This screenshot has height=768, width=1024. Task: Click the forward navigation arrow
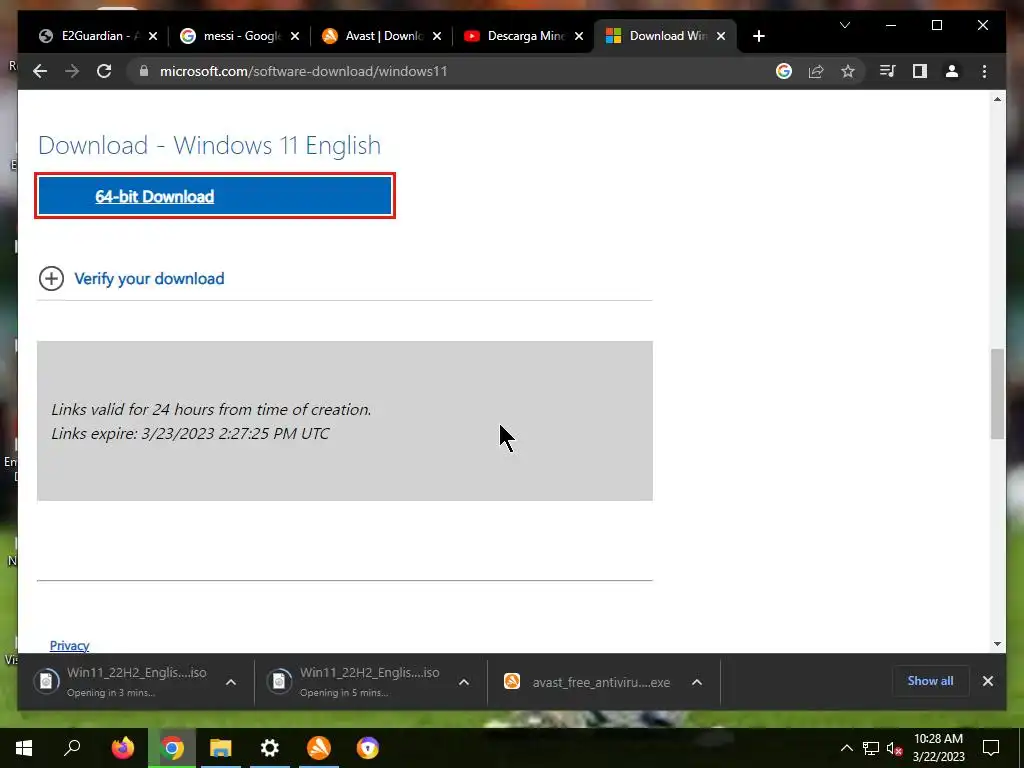click(72, 71)
